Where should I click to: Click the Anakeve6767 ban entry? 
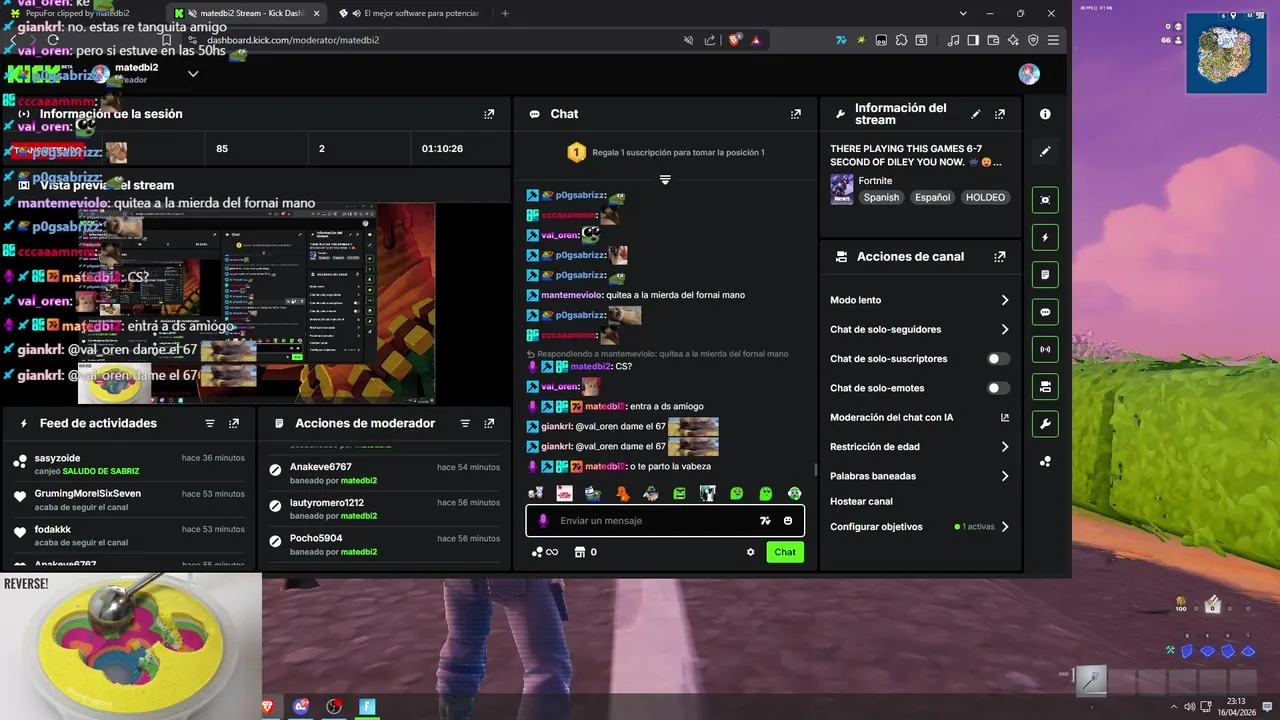pyautogui.click(x=384, y=474)
